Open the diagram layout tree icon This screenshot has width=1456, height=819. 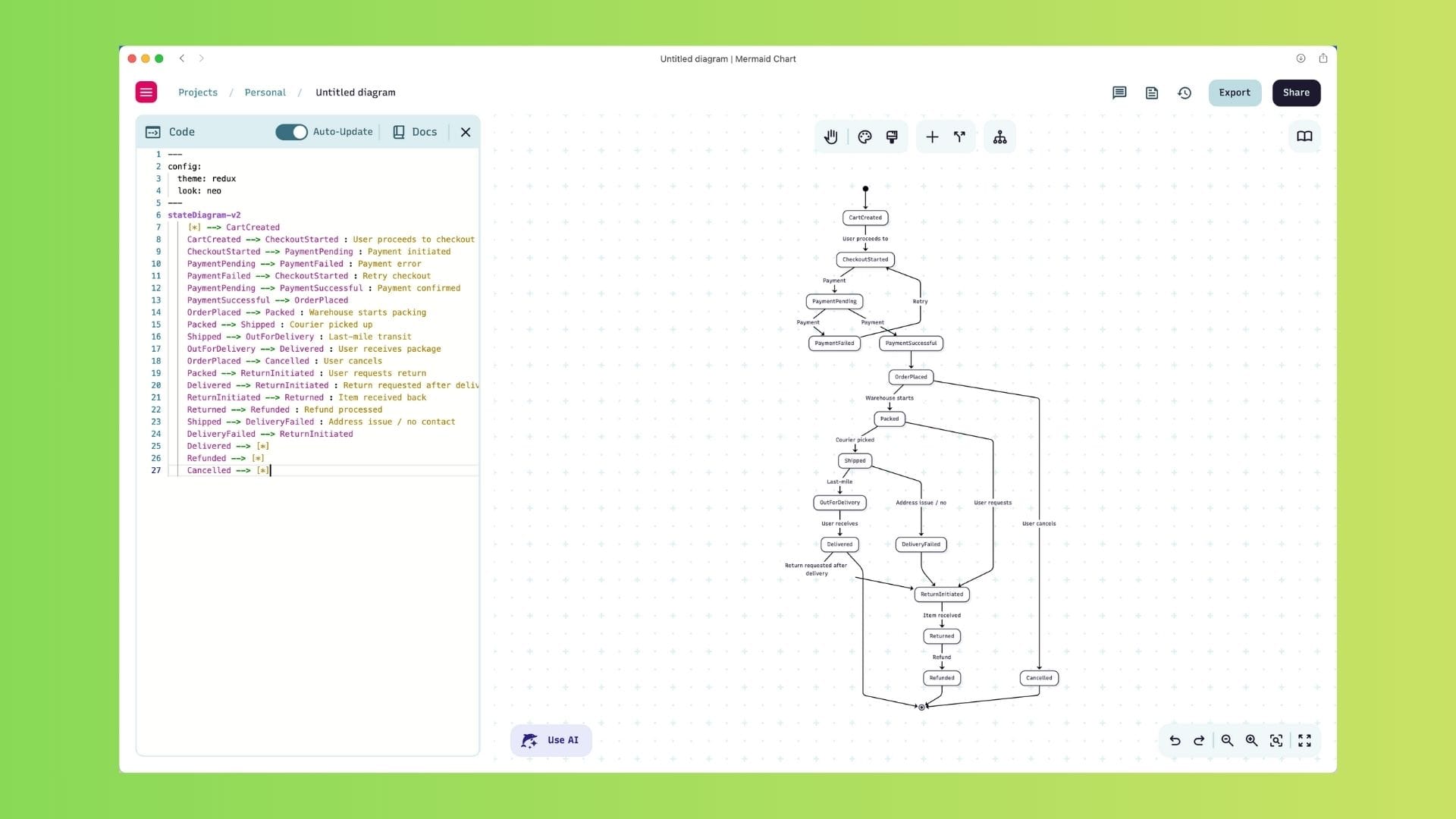click(999, 136)
